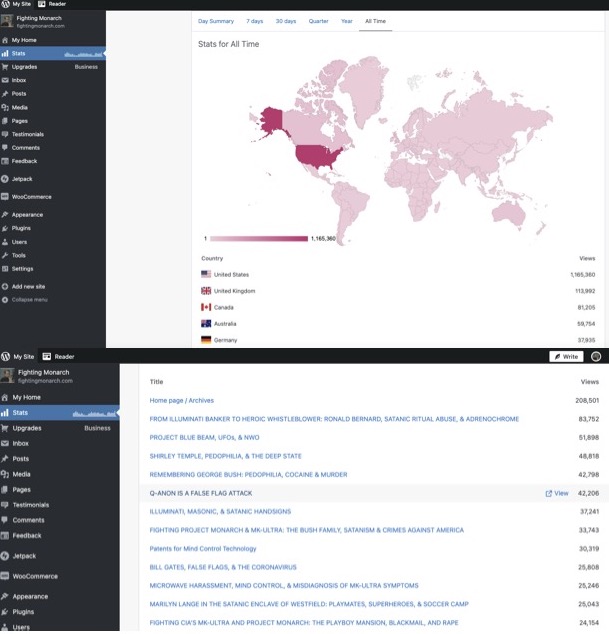Switch to the Day Summary tab
The width and height of the screenshot is (609, 634).
(x=215, y=21)
